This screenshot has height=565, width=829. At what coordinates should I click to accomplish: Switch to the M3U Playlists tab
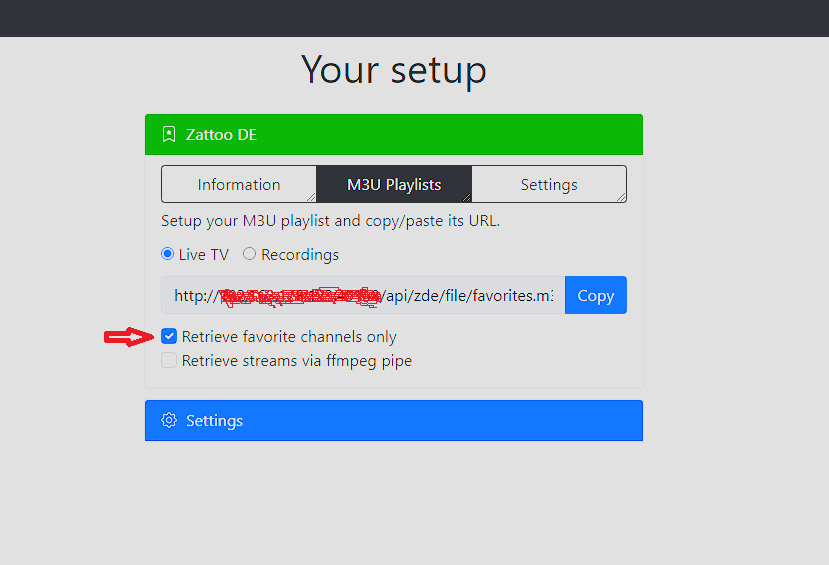[394, 184]
